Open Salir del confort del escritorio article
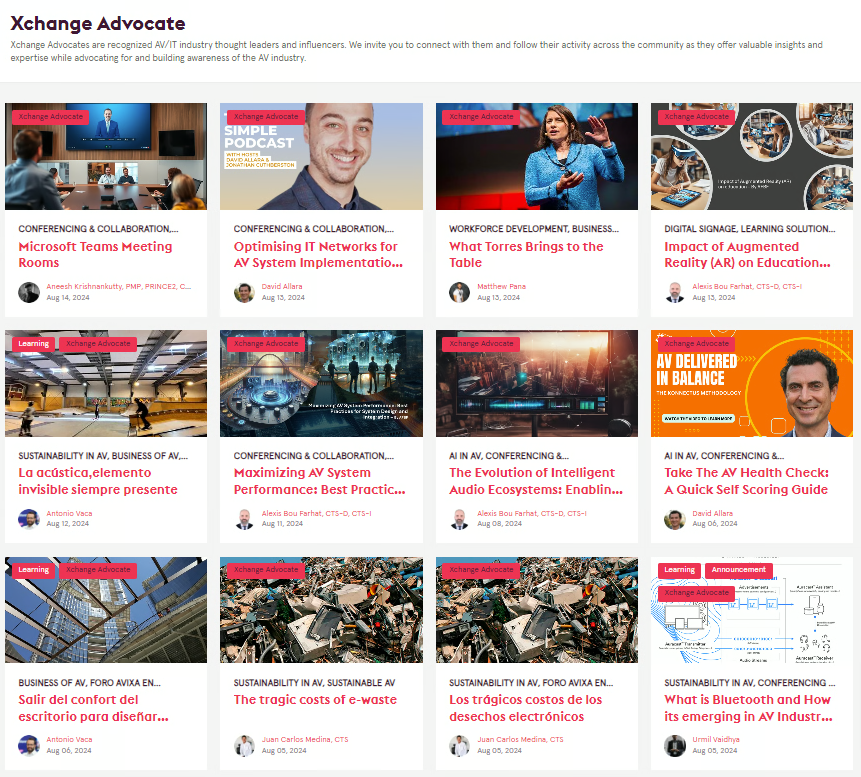861x777 pixels. (93, 708)
